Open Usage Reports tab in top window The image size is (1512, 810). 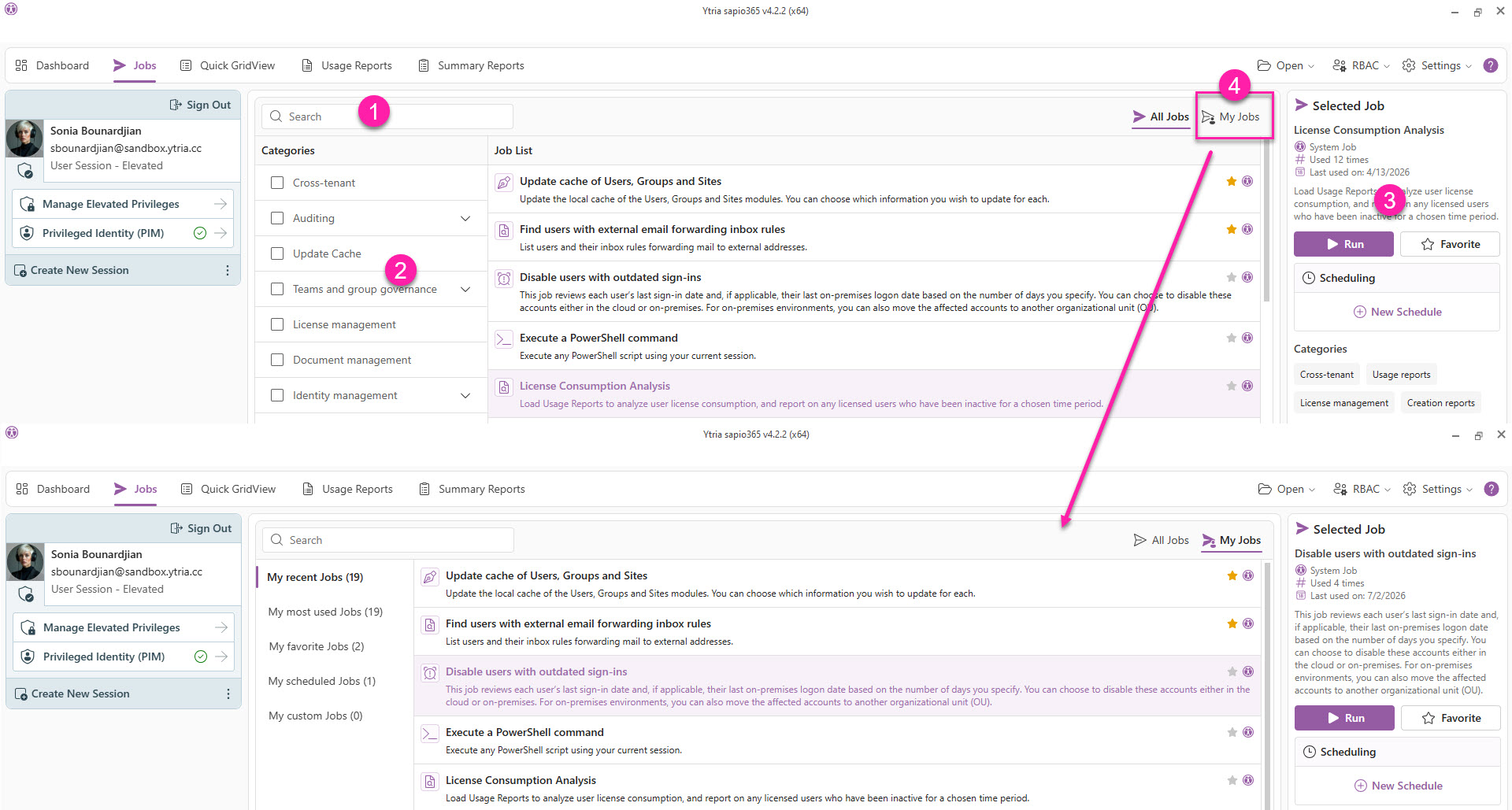[x=346, y=65]
